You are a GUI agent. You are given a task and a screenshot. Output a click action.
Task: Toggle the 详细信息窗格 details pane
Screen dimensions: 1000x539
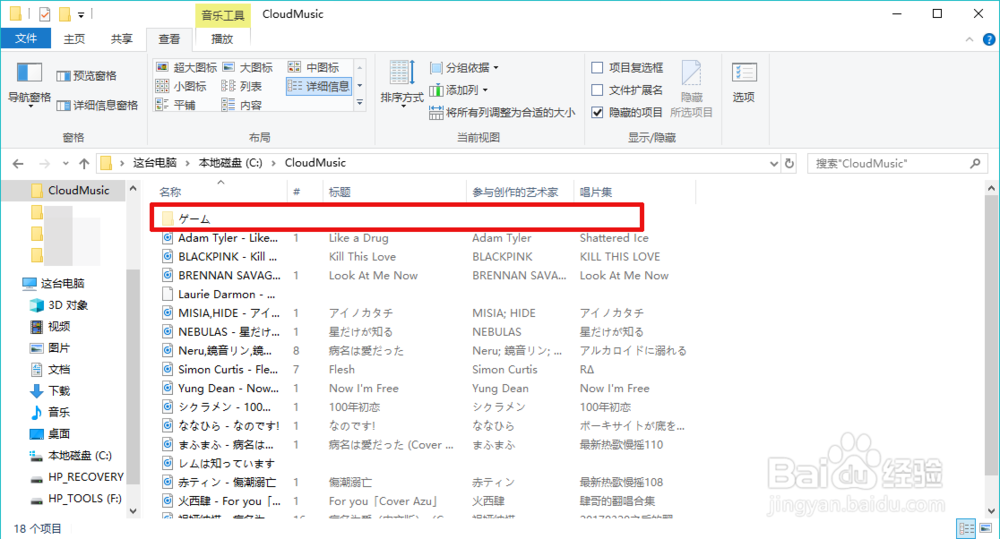97,105
